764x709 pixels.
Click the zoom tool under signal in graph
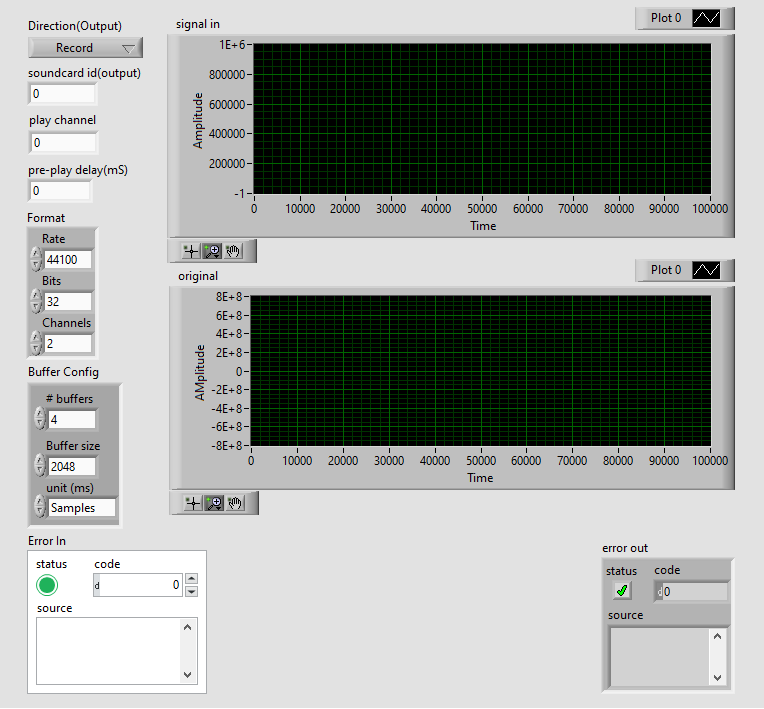(x=213, y=250)
